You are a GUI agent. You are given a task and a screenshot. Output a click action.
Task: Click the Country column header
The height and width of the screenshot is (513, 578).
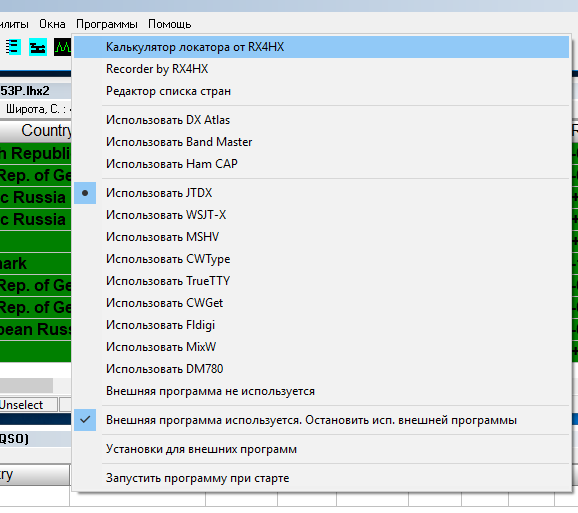36,130
